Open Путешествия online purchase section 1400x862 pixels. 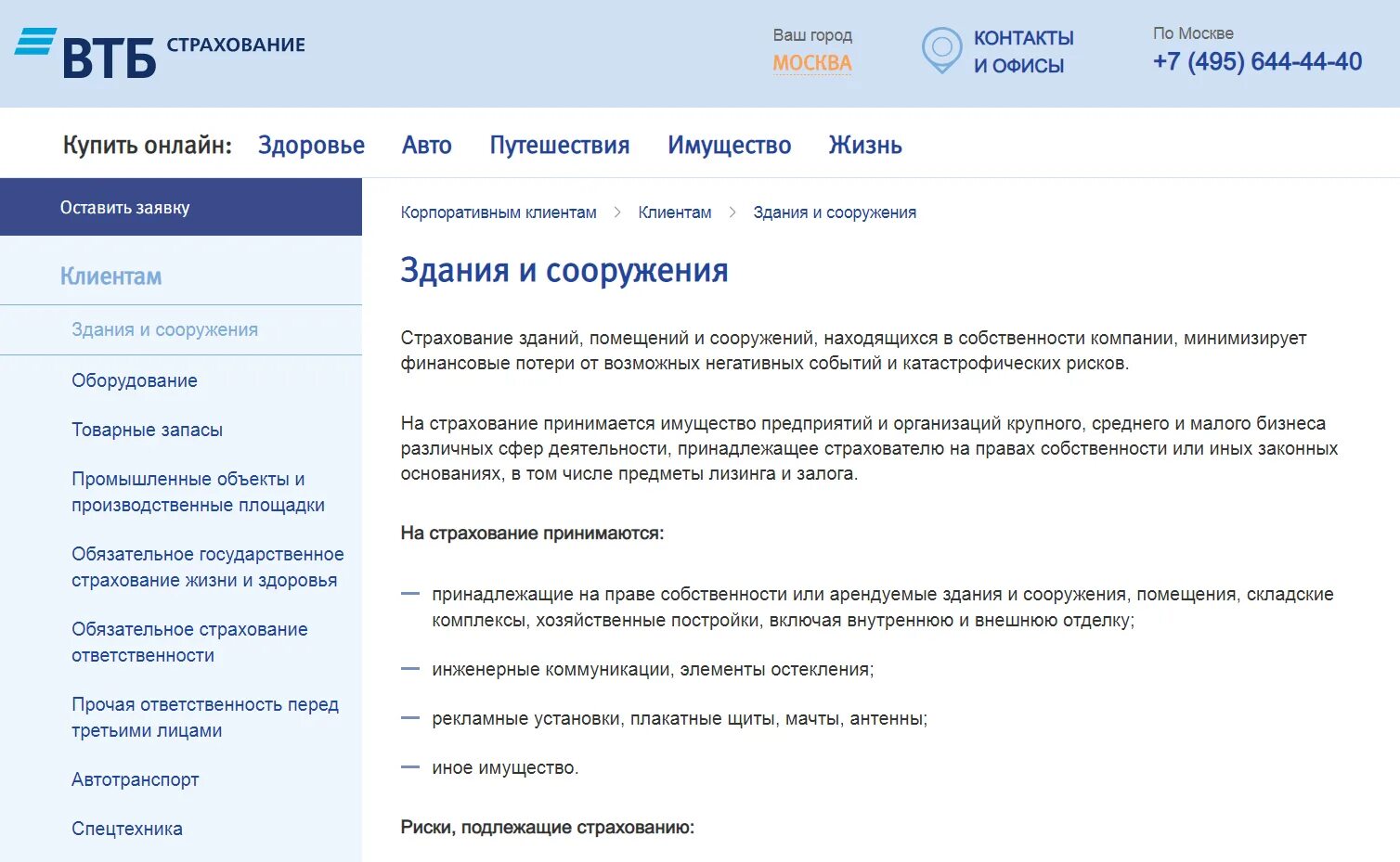[560, 146]
